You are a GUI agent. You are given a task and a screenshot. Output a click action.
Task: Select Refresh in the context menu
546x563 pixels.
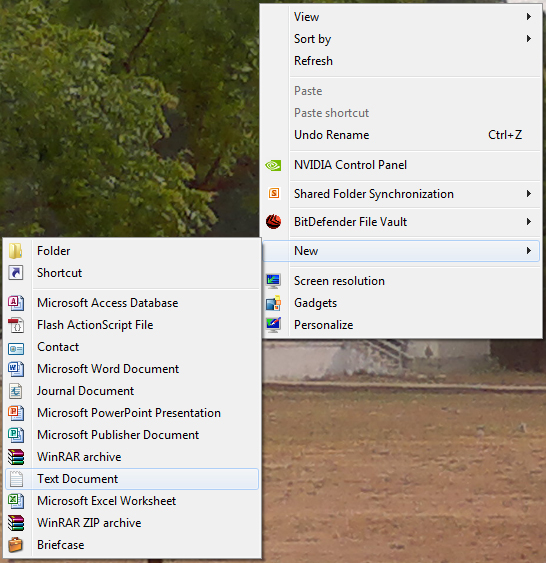401,61
